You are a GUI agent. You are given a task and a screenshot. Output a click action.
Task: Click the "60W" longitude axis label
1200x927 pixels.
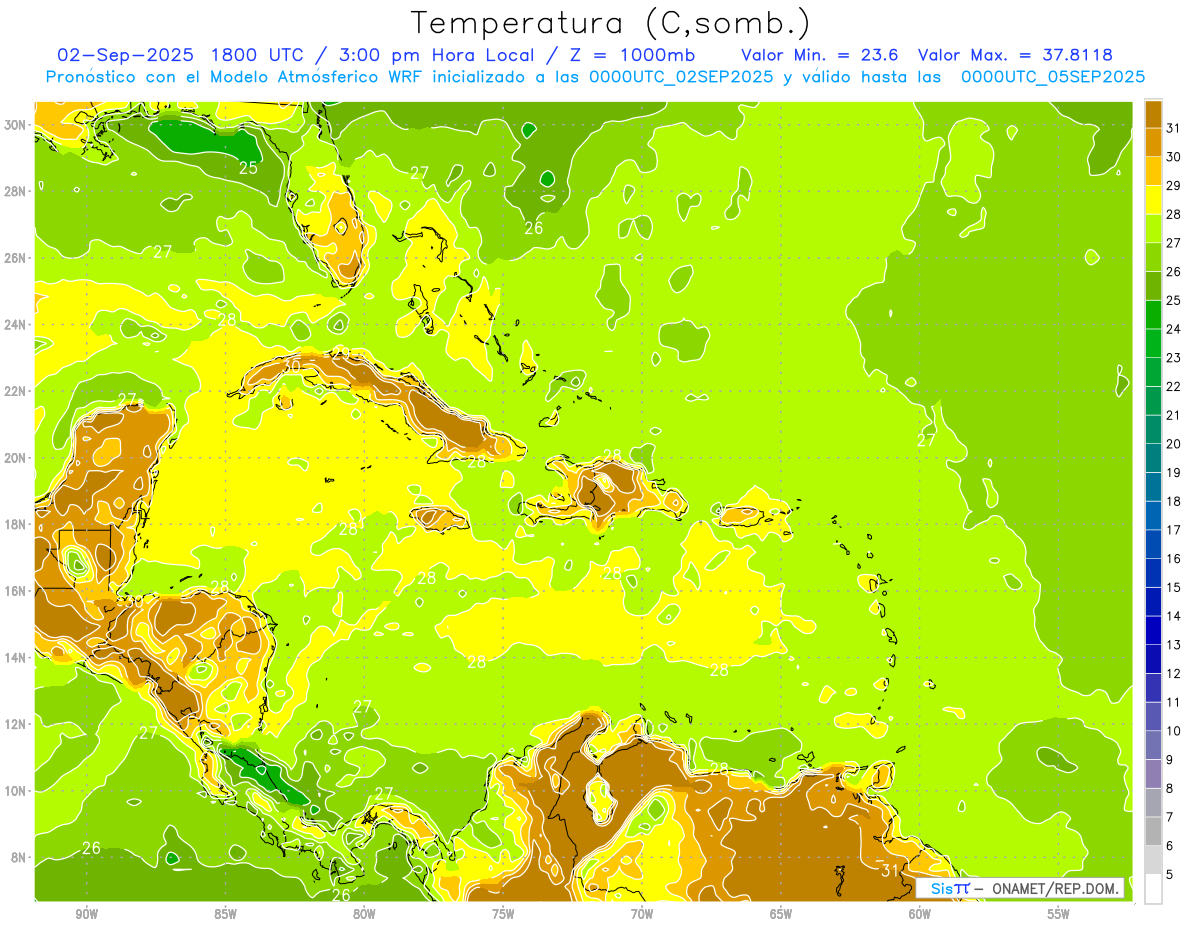point(920,914)
